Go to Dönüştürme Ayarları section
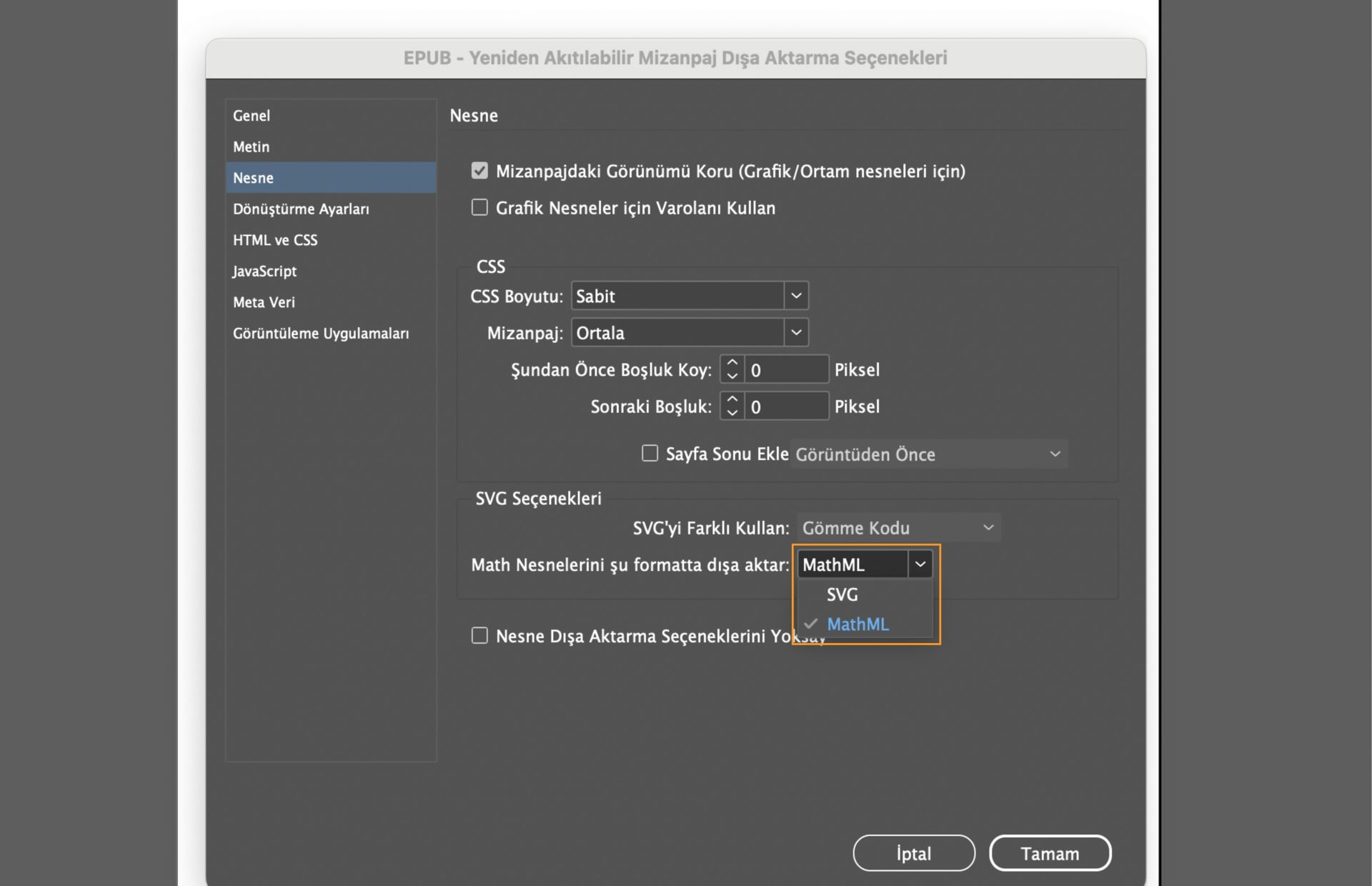The height and width of the screenshot is (886, 1372). click(301, 209)
